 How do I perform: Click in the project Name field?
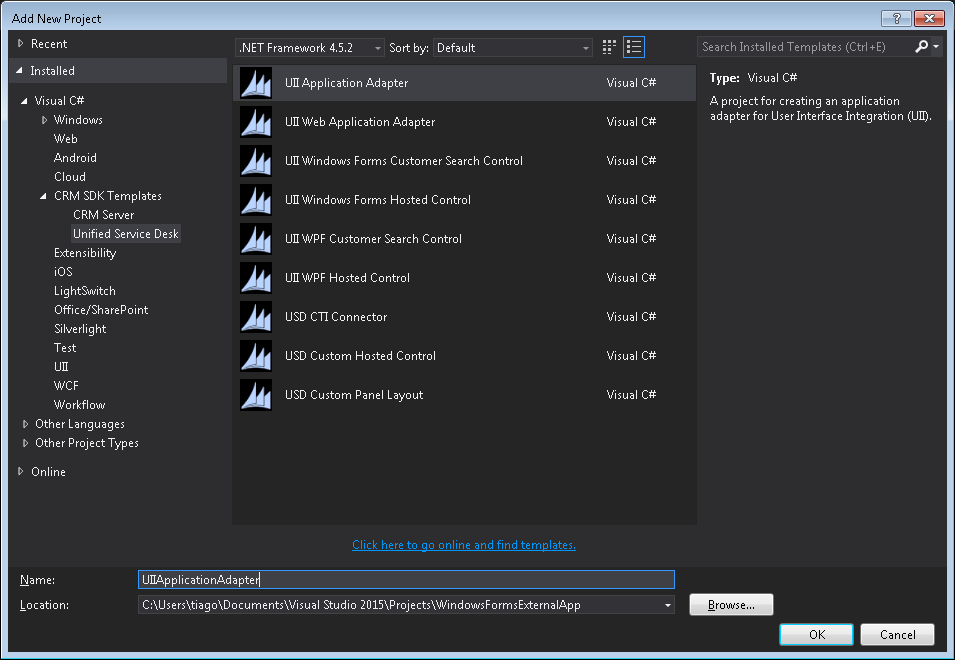tap(406, 580)
